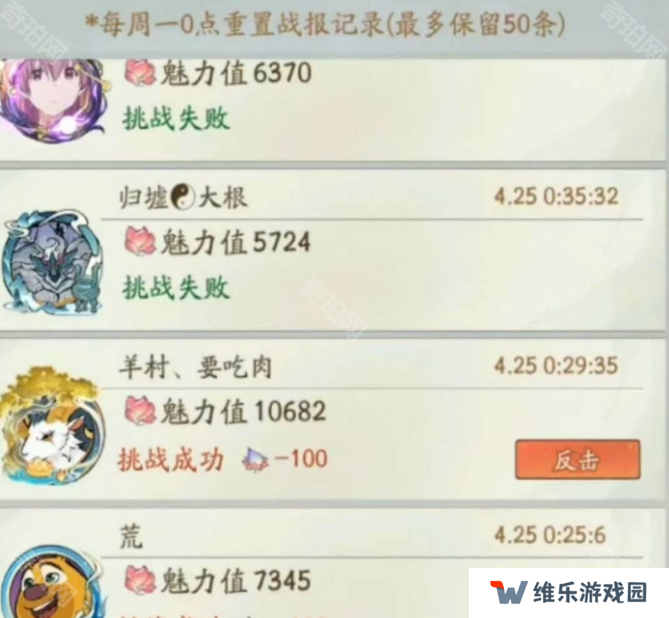The image size is (669, 618).
Task: Open 荒 player's bear avatar
Action: (52, 581)
